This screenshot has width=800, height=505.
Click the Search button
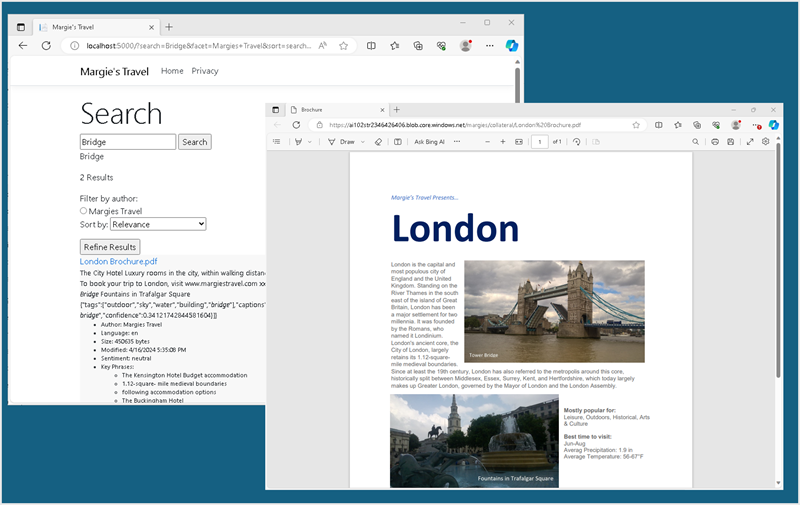195,142
